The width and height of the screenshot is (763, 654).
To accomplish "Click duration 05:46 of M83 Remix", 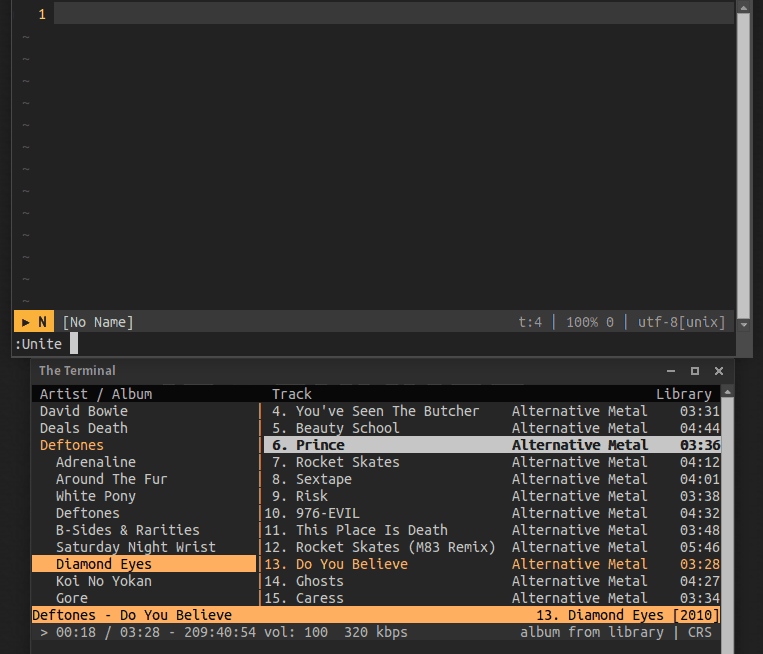I will click(x=700, y=547).
